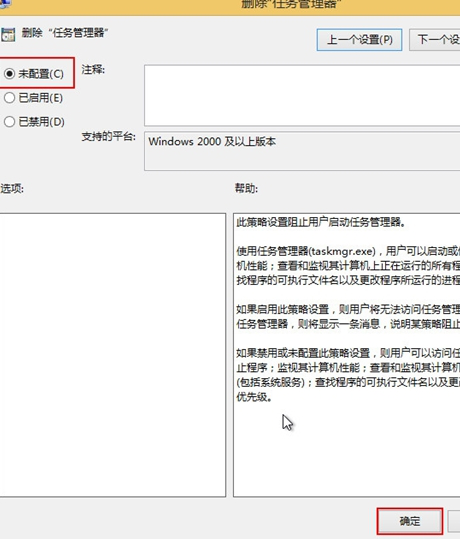
Task: Confirm with the 确定 button
Action: [409, 521]
